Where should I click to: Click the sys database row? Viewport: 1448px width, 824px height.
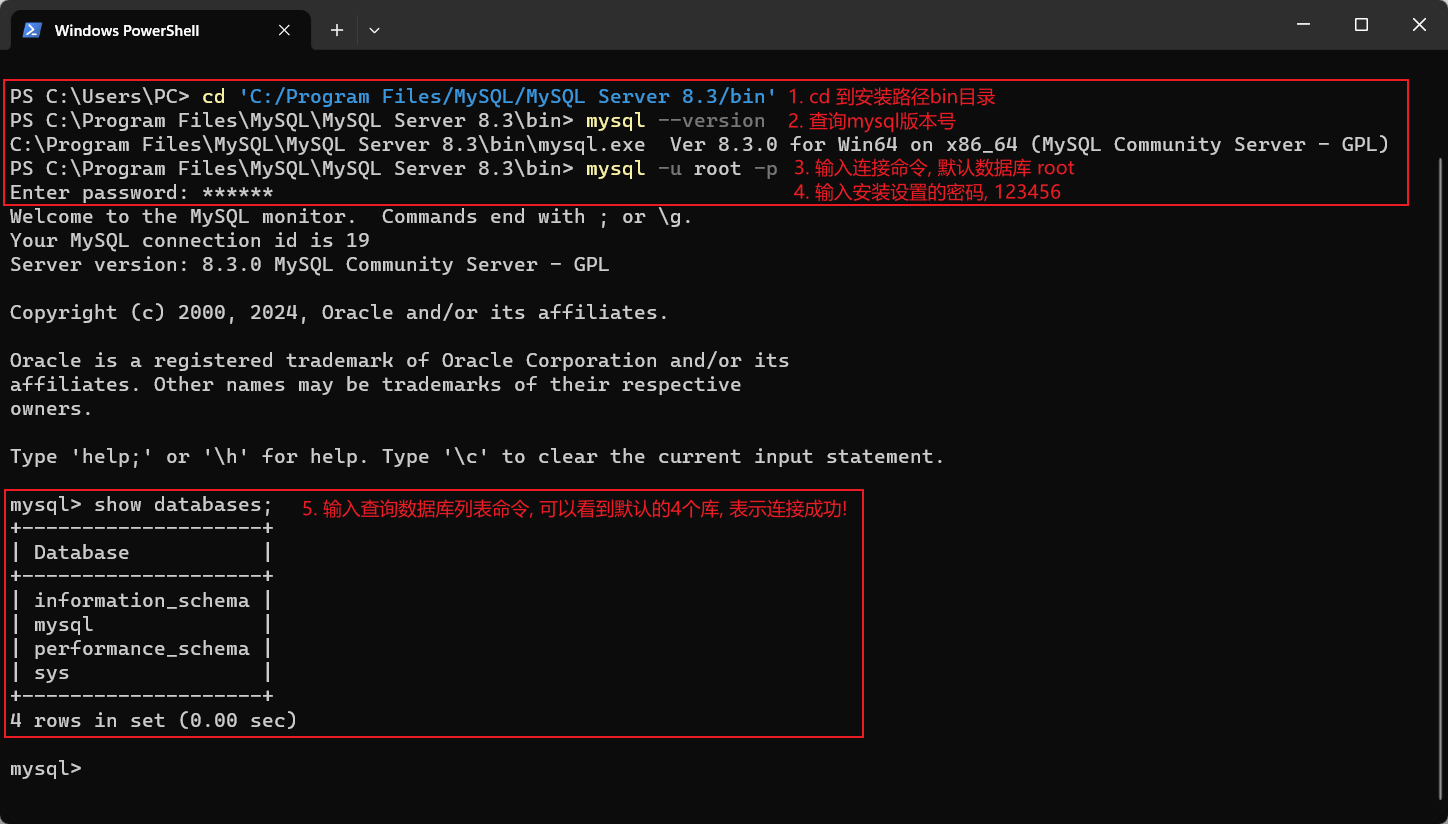(x=141, y=672)
